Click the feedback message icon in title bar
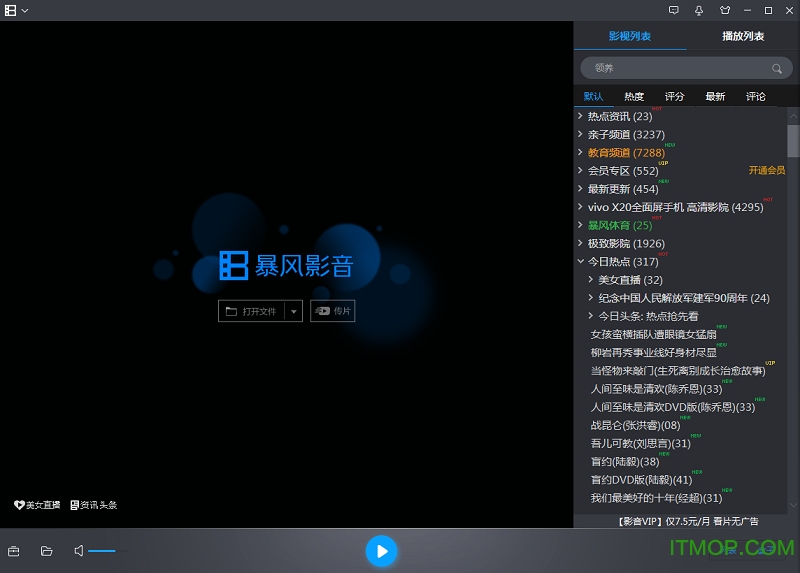 (673, 10)
